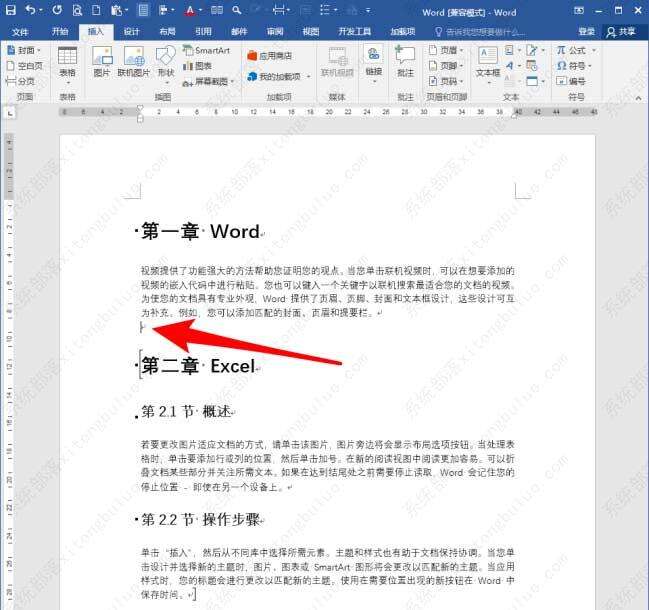Click the WordArt slanted A icon
Screen dimensions: 649x610
coord(510,66)
